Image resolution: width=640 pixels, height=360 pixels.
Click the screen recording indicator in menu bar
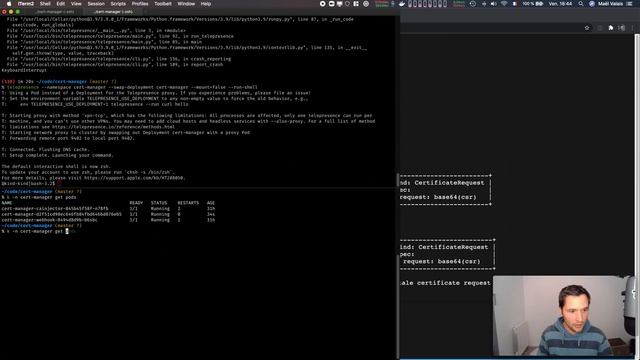tap(322, 4)
